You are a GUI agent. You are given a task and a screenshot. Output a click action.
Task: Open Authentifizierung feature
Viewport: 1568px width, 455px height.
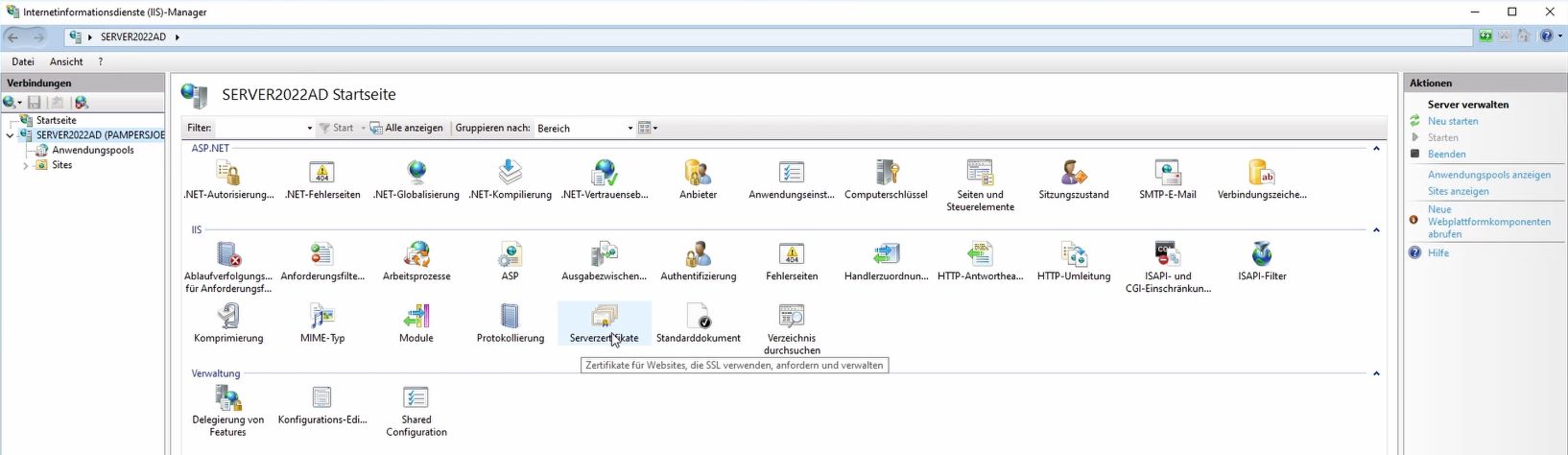pyautogui.click(x=699, y=261)
